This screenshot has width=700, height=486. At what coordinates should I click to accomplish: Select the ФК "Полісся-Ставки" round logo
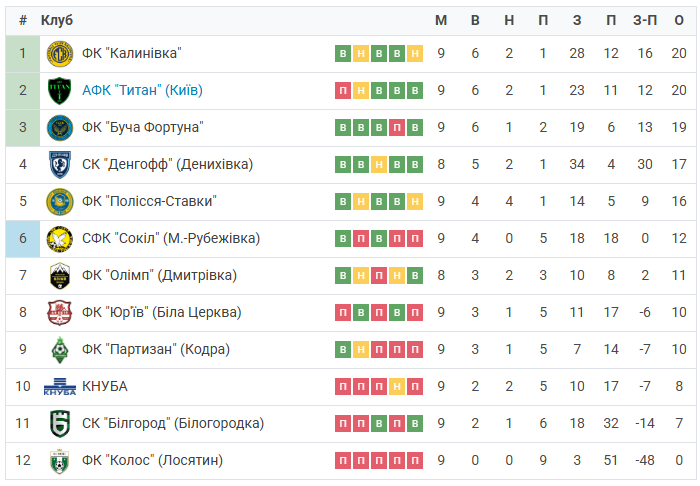pyautogui.click(x=60, y=202)
